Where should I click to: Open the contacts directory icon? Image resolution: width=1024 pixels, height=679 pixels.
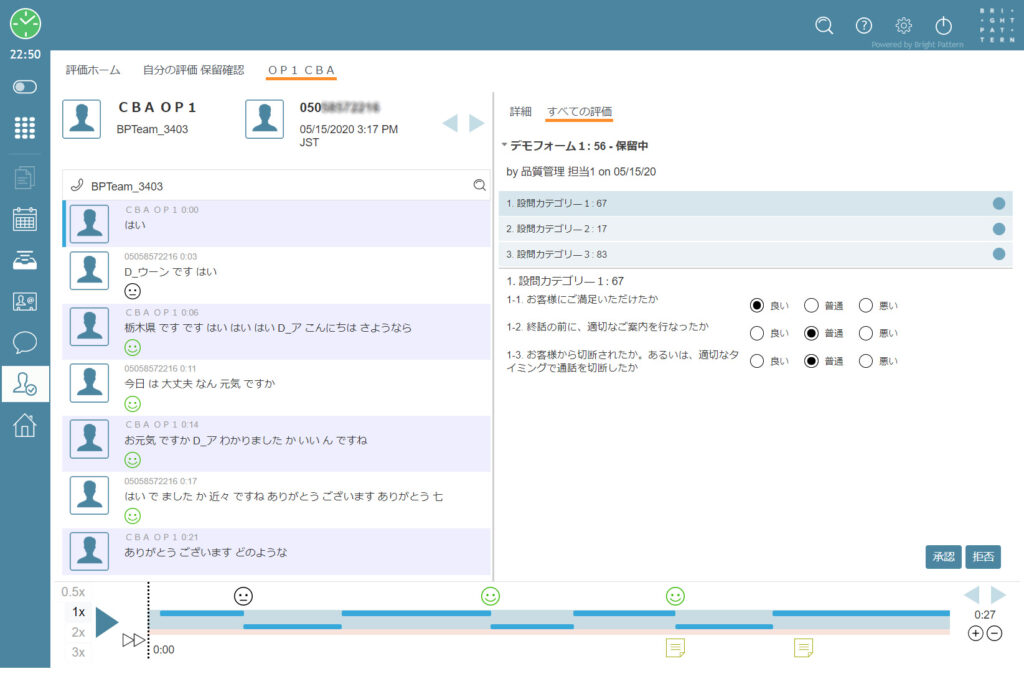(x=25, y=301)
